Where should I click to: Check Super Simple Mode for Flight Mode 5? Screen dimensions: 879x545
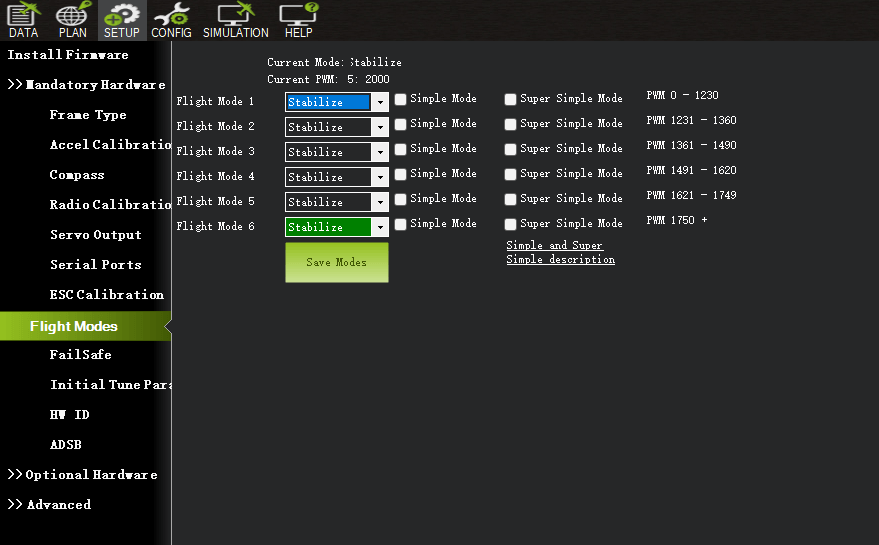click(511, 199)
